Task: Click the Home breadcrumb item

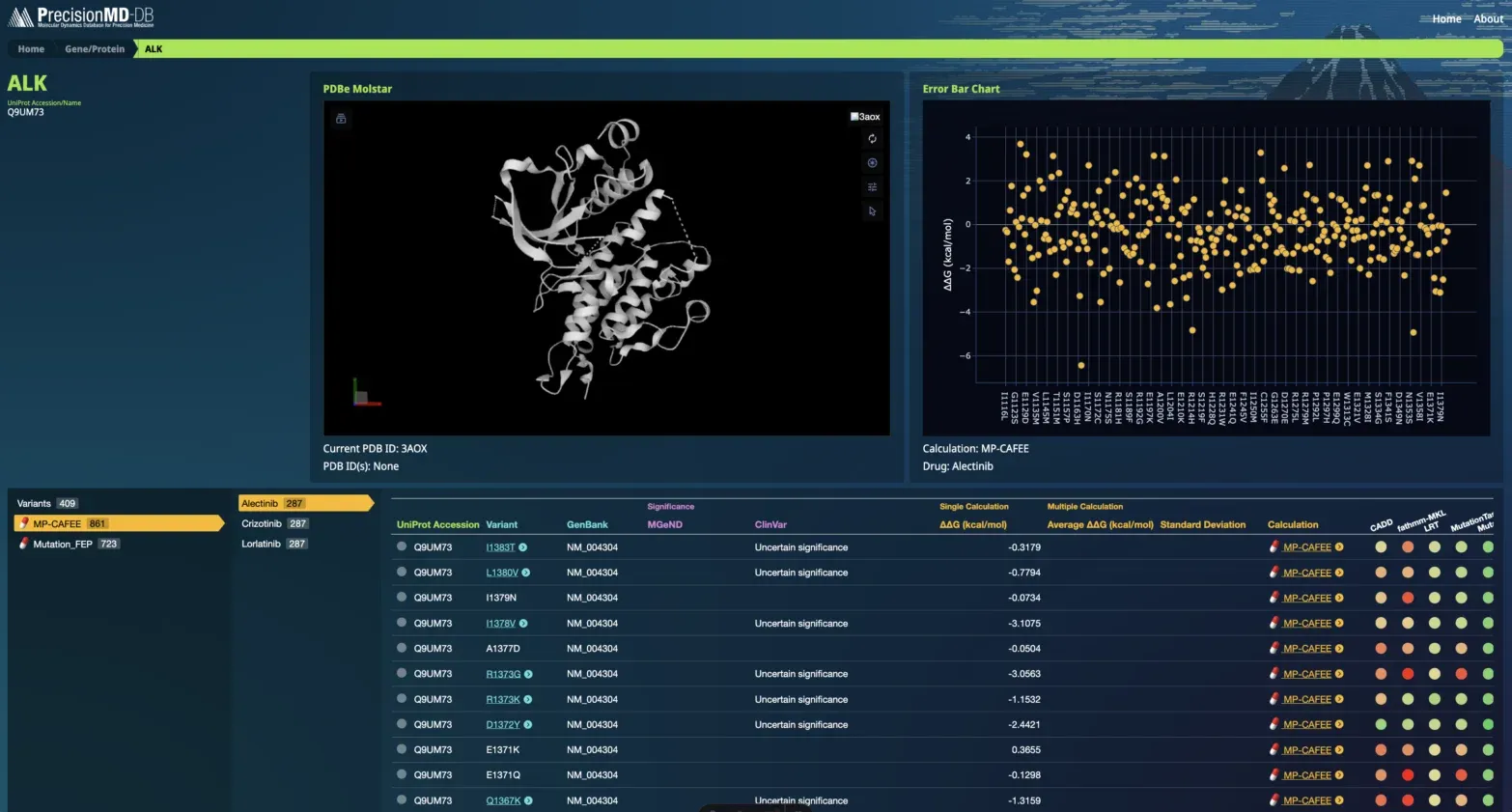Action: [x=31, y=49]
